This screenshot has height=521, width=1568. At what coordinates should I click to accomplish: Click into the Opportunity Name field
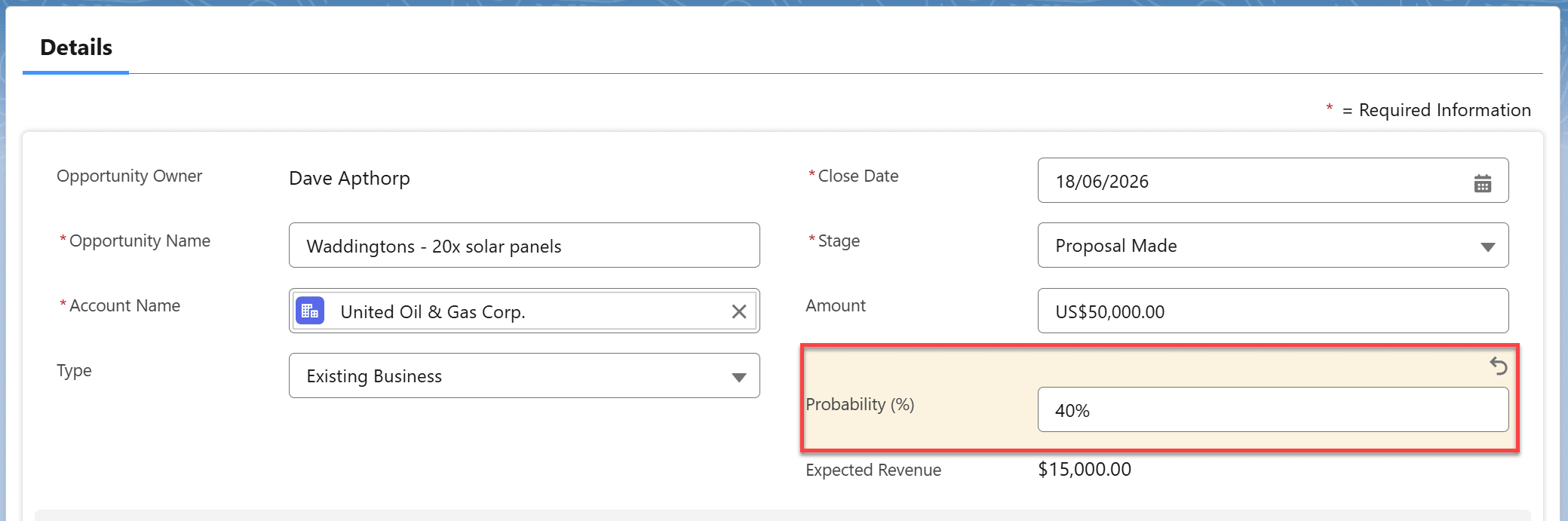point(523,246)
